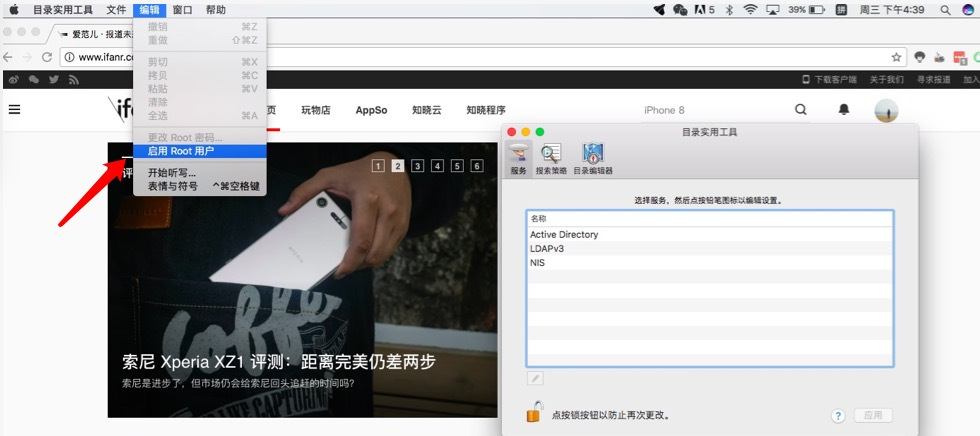980x436 pixels.
Task: Open the Twitter icon on ifanr top bar
Action: click(x=54, y=79)
